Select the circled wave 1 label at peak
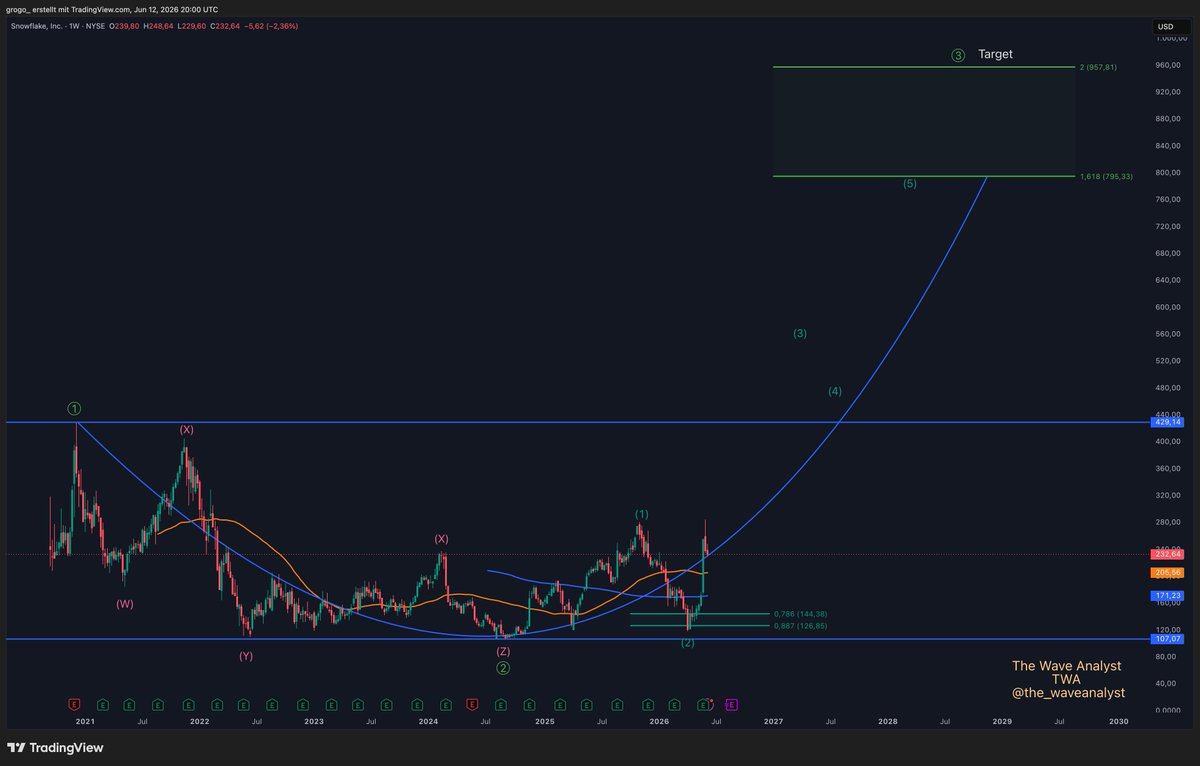 74,408
